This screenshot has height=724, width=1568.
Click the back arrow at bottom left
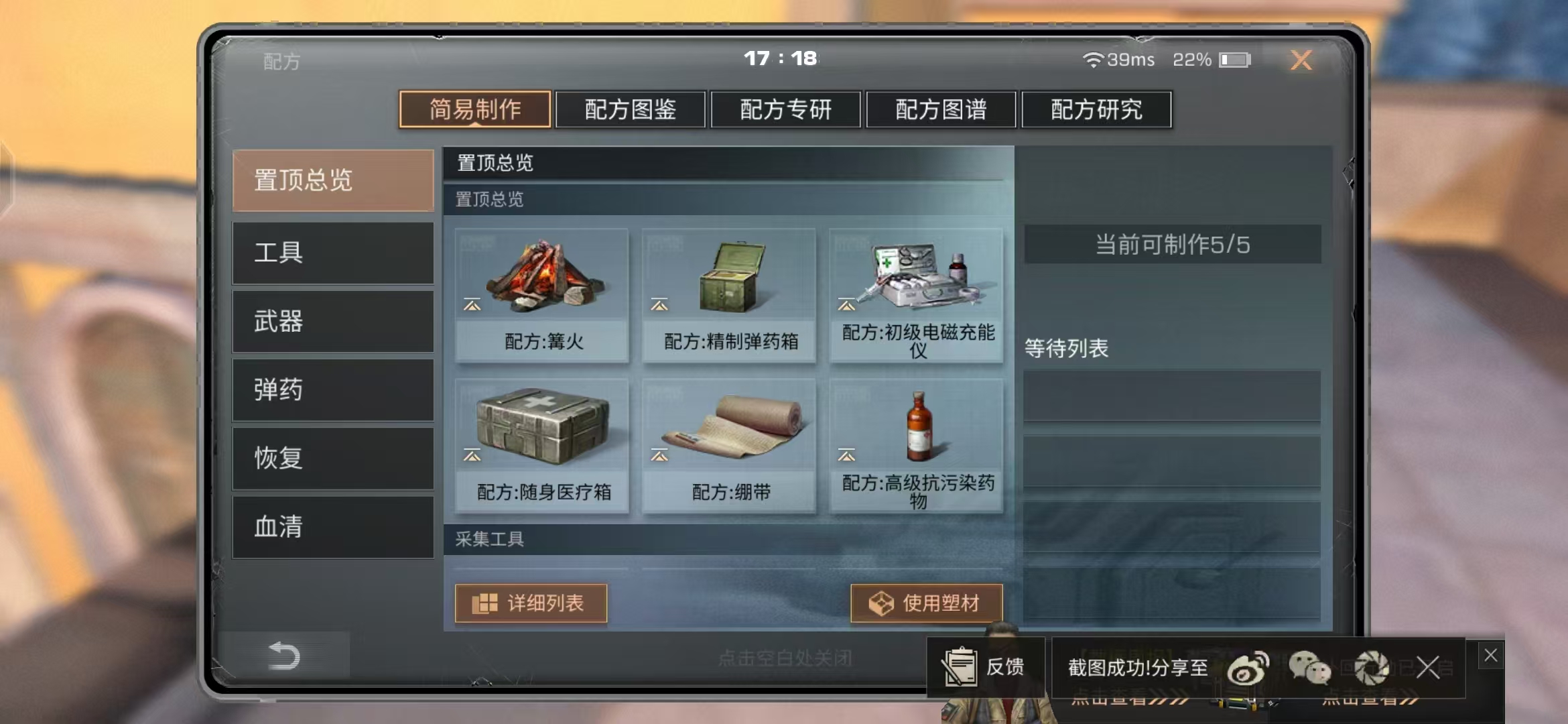[284, 655]
